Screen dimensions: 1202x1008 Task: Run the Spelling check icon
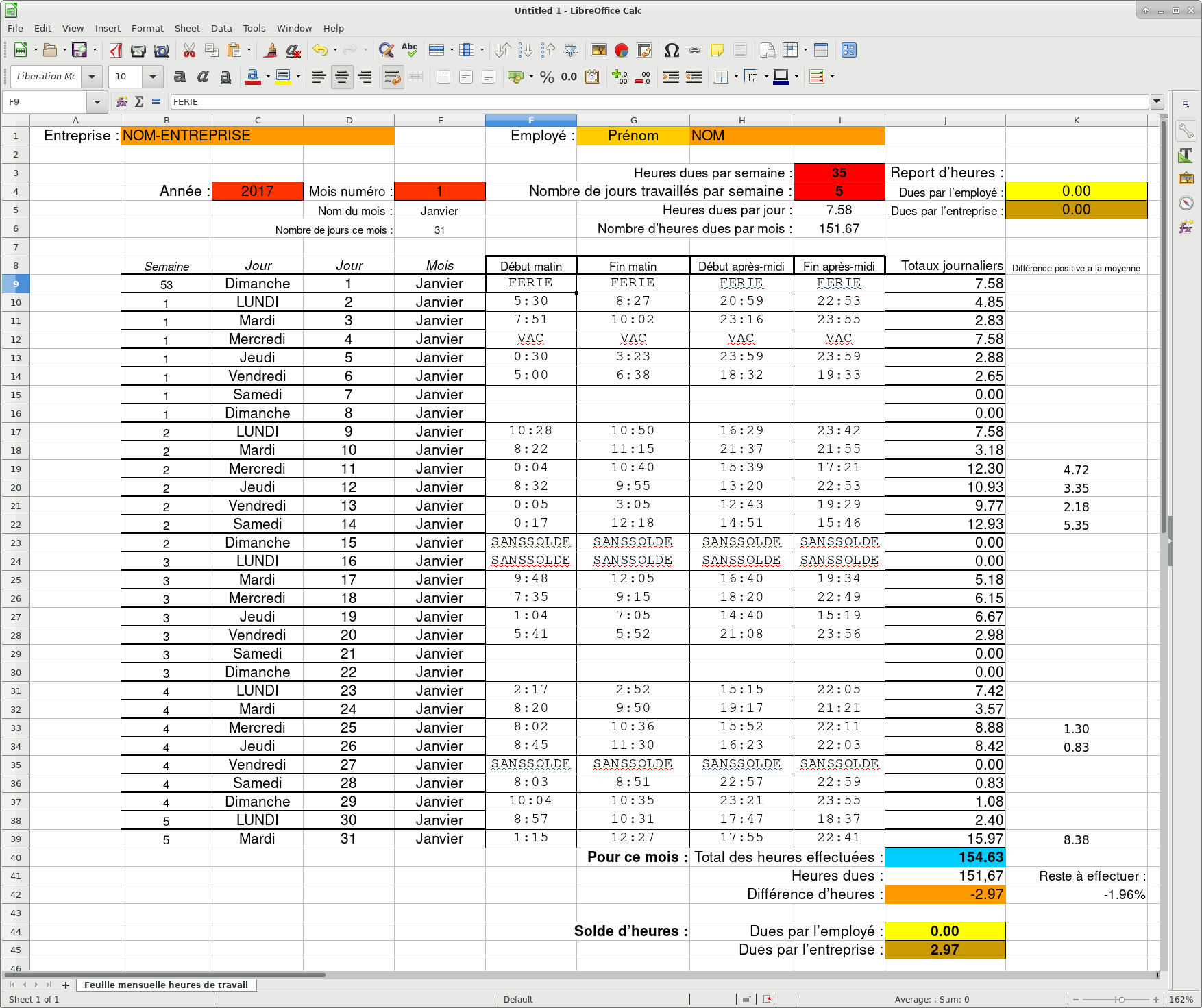coord(409,50)
